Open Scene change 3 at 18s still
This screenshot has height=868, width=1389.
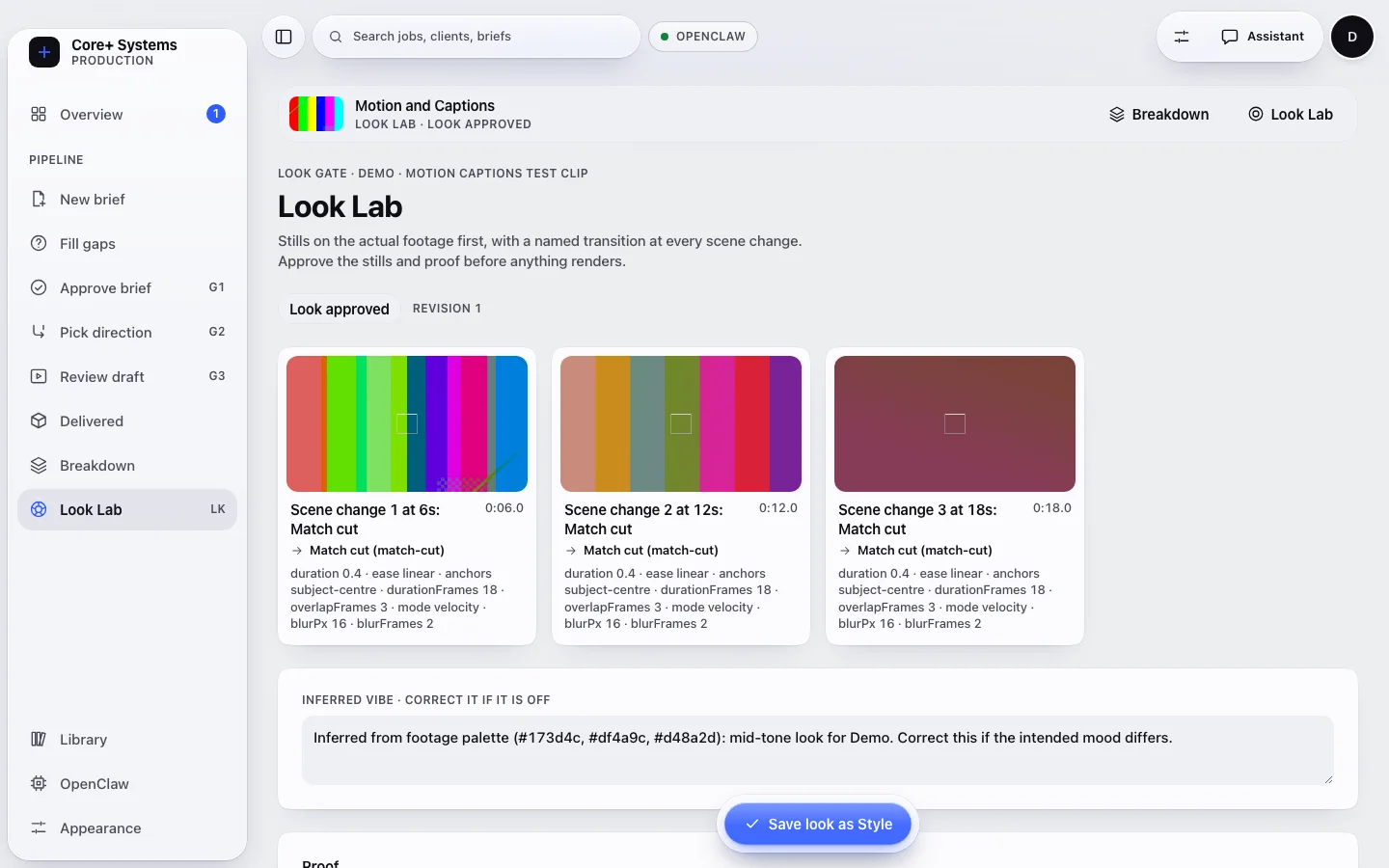point(955,424)
